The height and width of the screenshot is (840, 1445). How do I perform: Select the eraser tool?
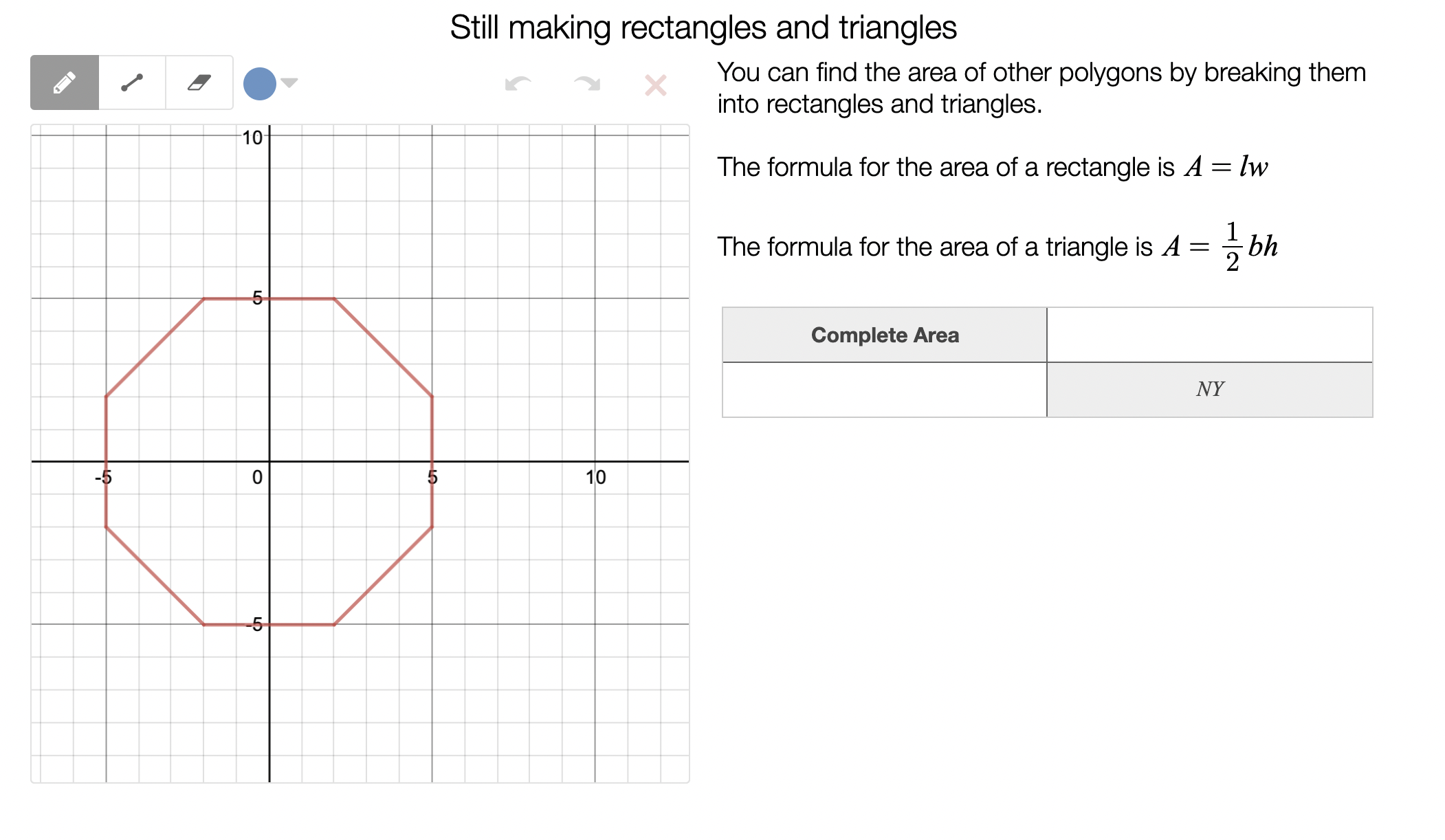199,82
